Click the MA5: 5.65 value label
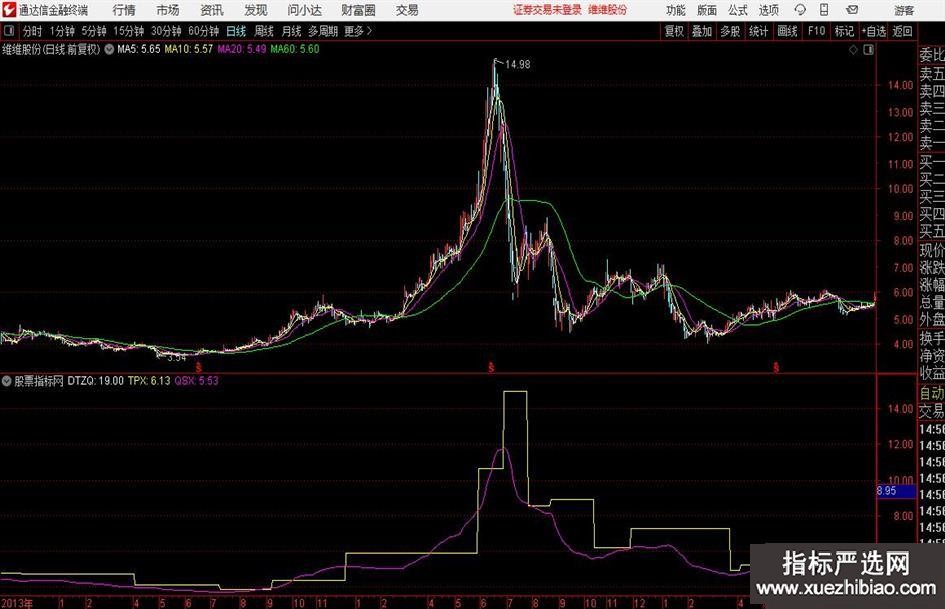945x609 pixels. [x=139, y=49]
